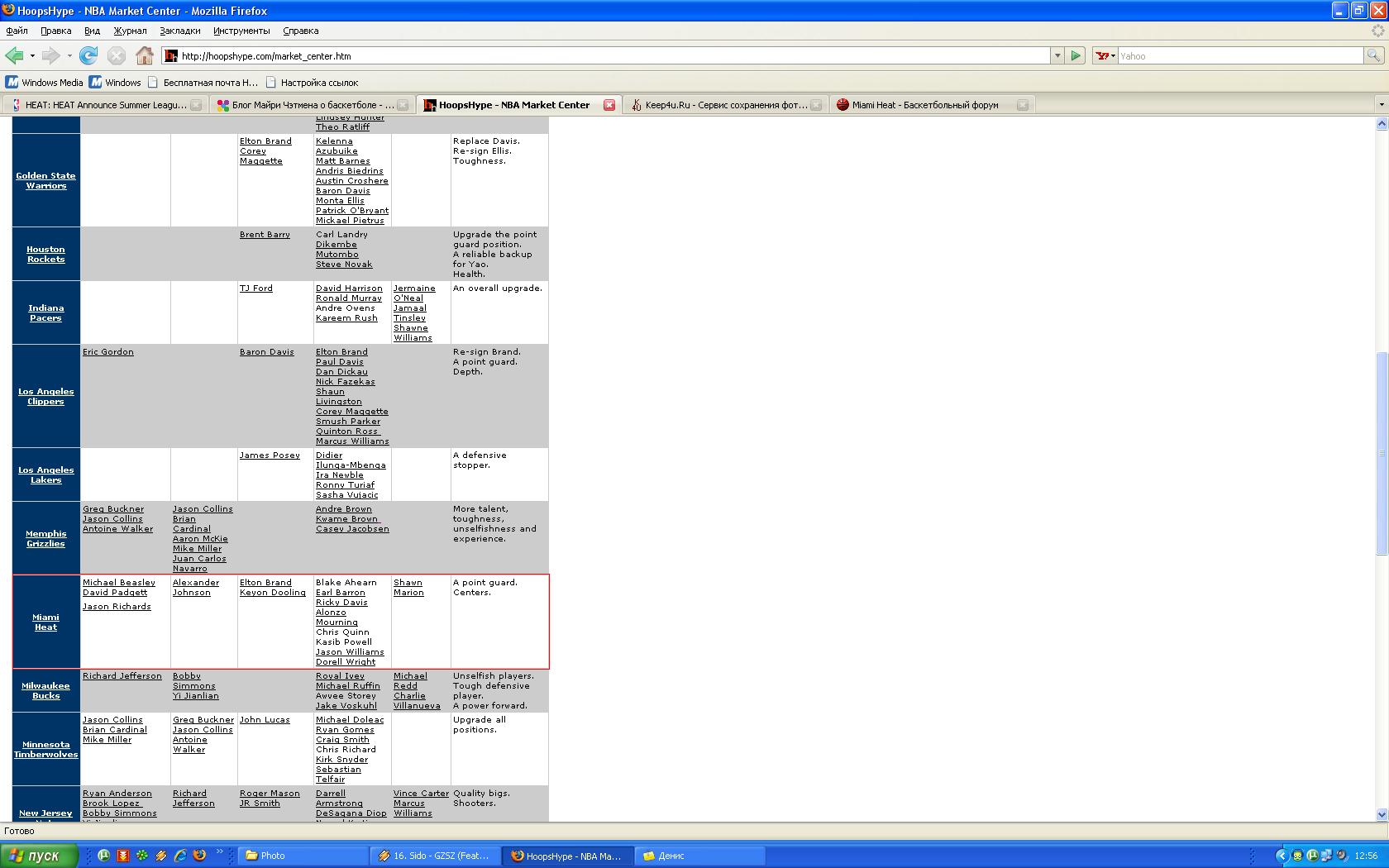
Task: Switch to the Photo folder taskbar button
Action: (x=303, y=856)
